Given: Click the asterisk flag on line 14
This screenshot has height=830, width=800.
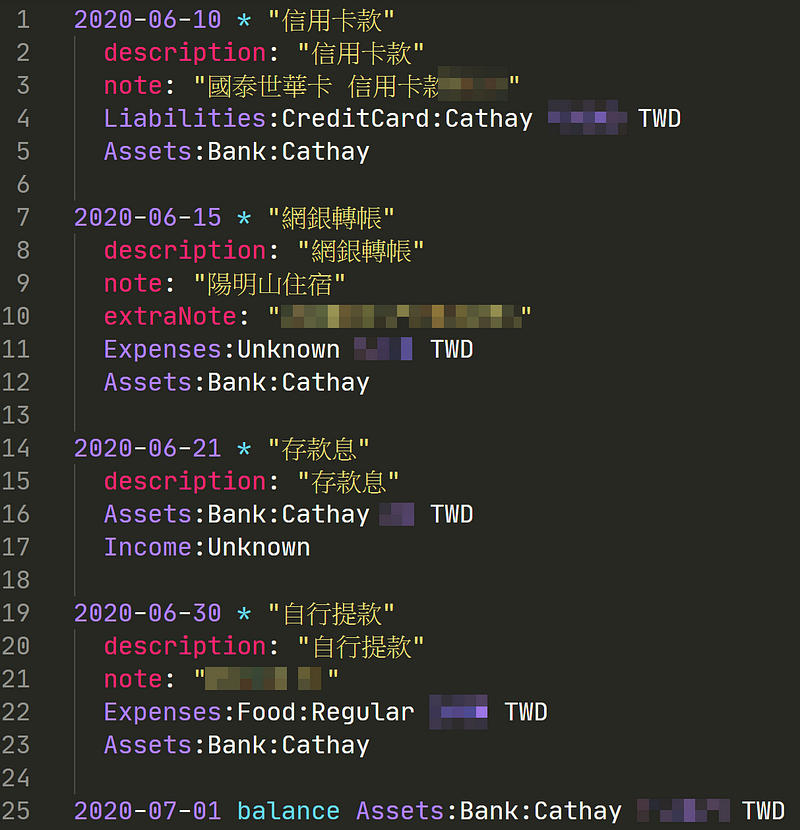Looking at the screenshot, I should point(245,449).
